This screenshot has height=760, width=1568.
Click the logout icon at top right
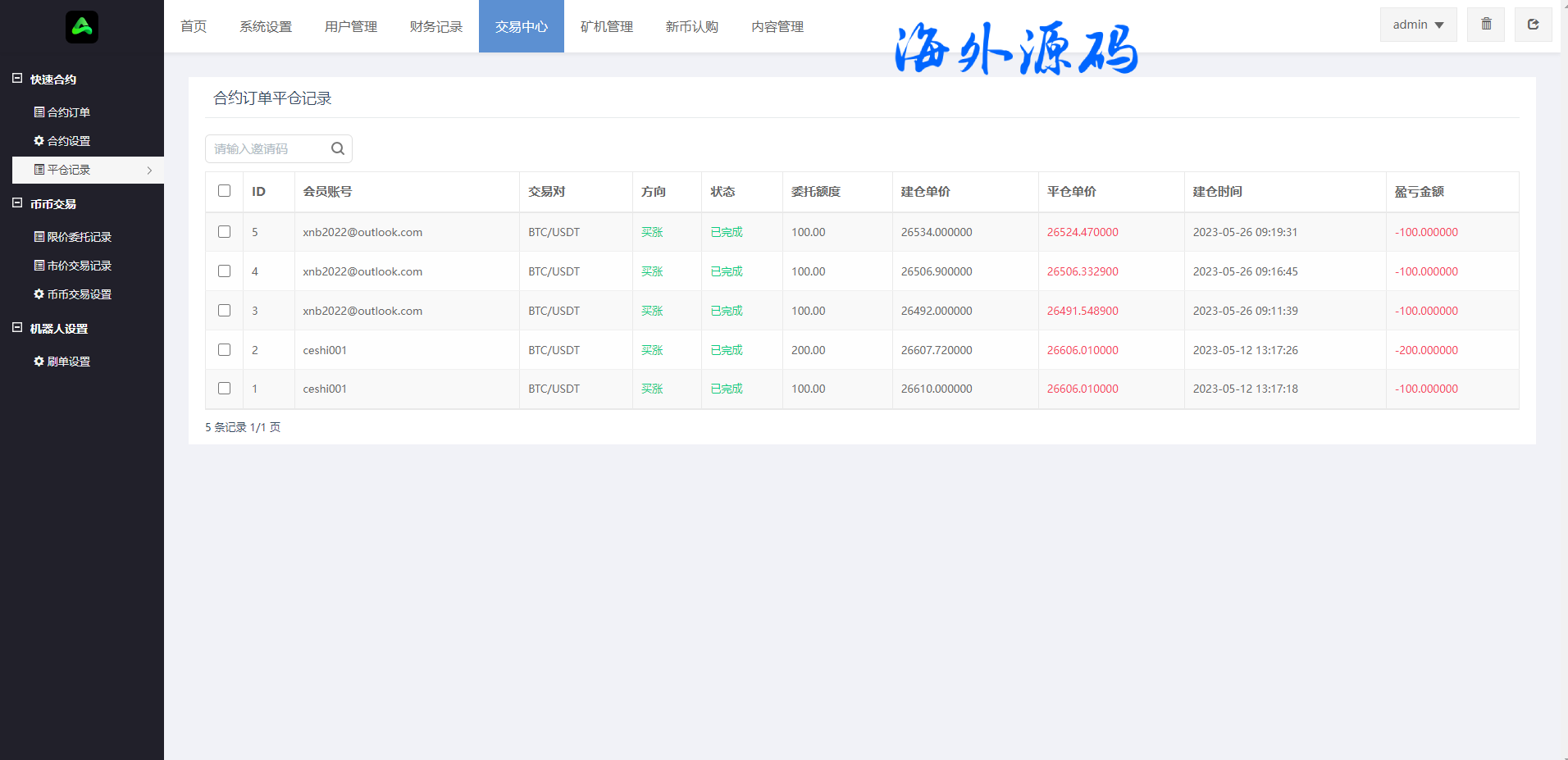pos(1533,25)
